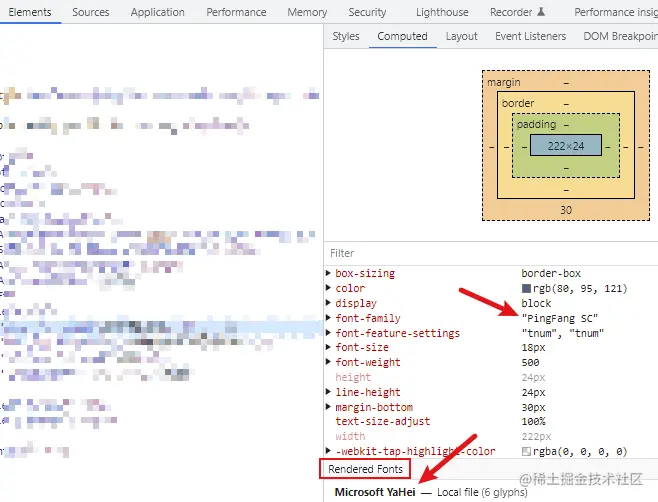
Task: Click the 500 font-weight value
Action: (530, 362)
